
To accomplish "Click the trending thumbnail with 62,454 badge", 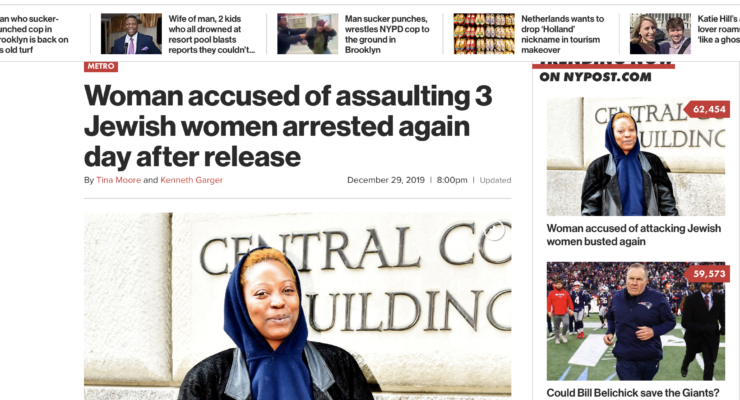I will pos(636,157).
